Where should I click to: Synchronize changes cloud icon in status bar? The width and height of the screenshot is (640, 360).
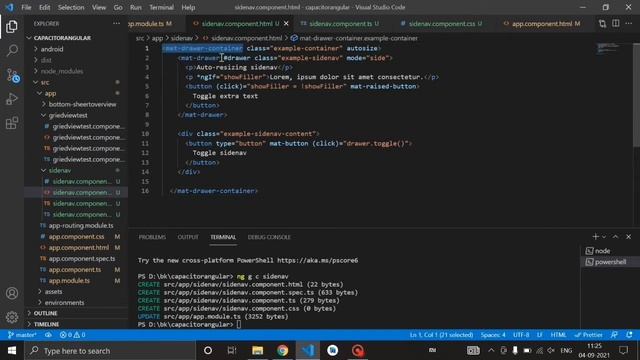[48, 335]
